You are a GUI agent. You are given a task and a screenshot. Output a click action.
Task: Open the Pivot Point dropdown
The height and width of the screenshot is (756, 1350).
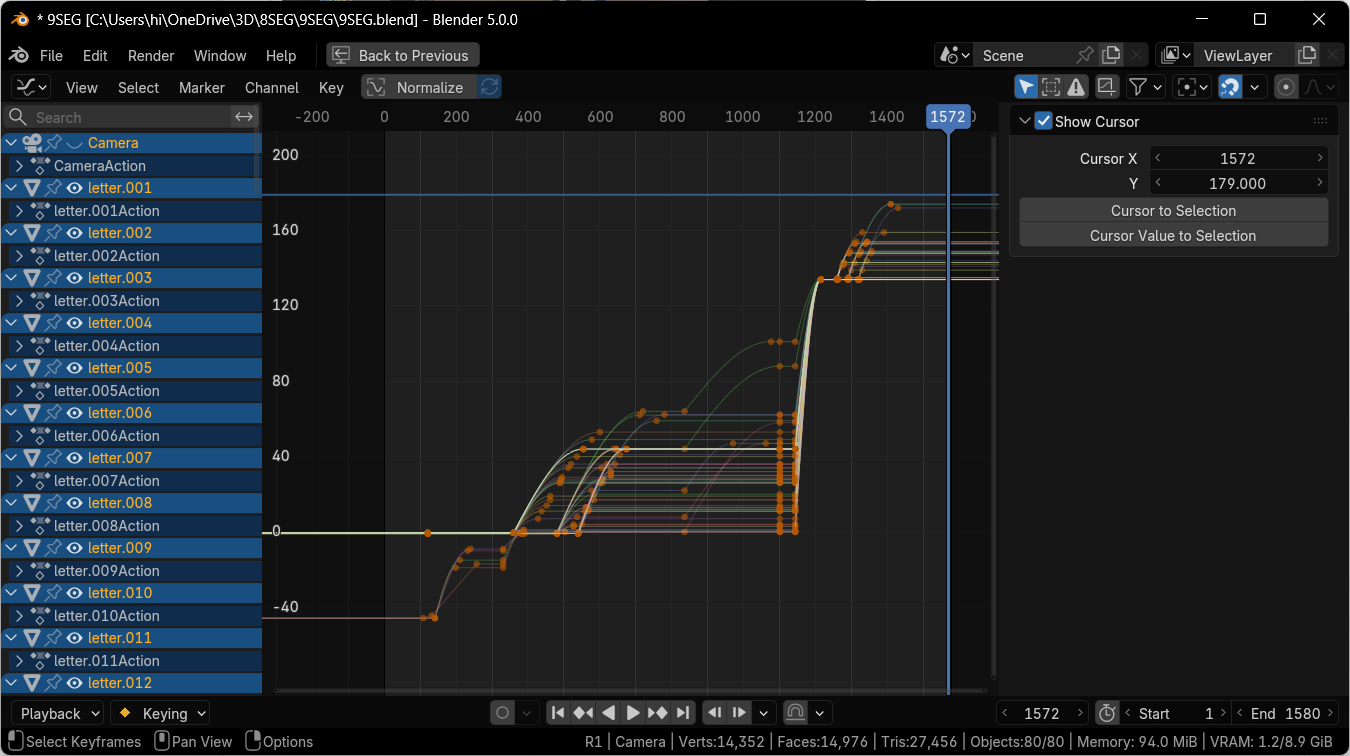click(1190, 87)
